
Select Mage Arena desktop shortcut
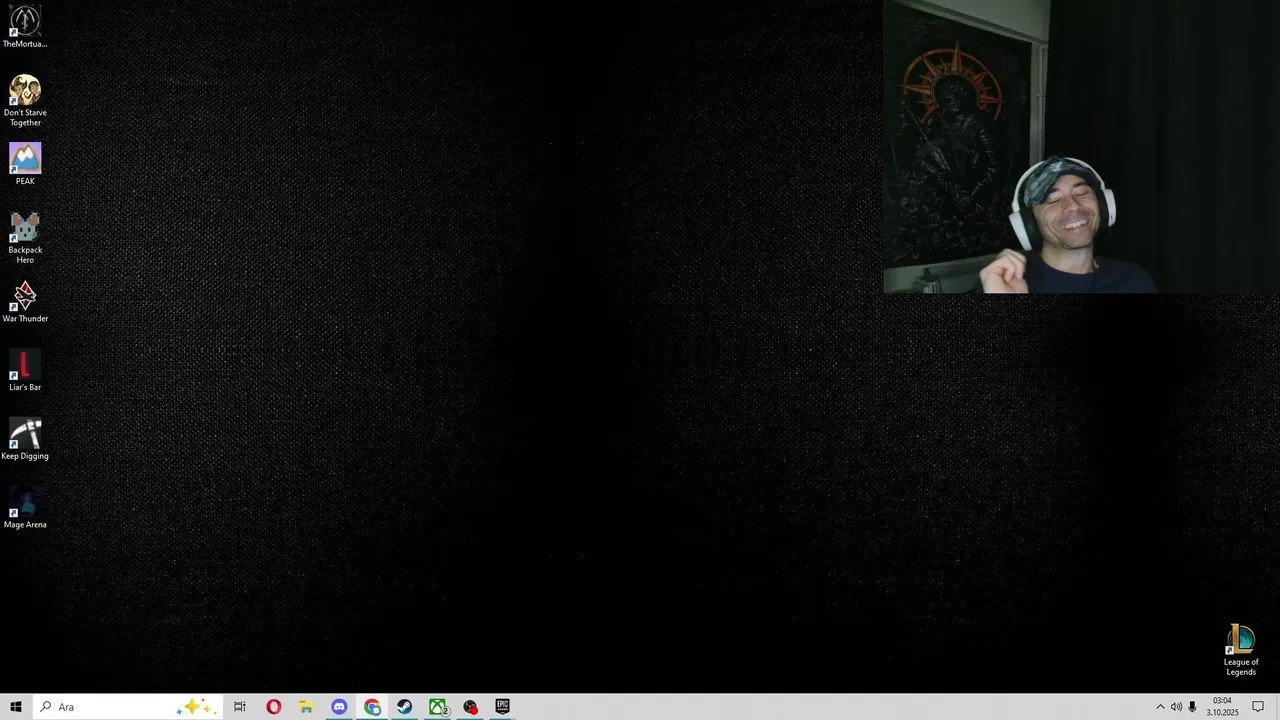pos(25,508)
